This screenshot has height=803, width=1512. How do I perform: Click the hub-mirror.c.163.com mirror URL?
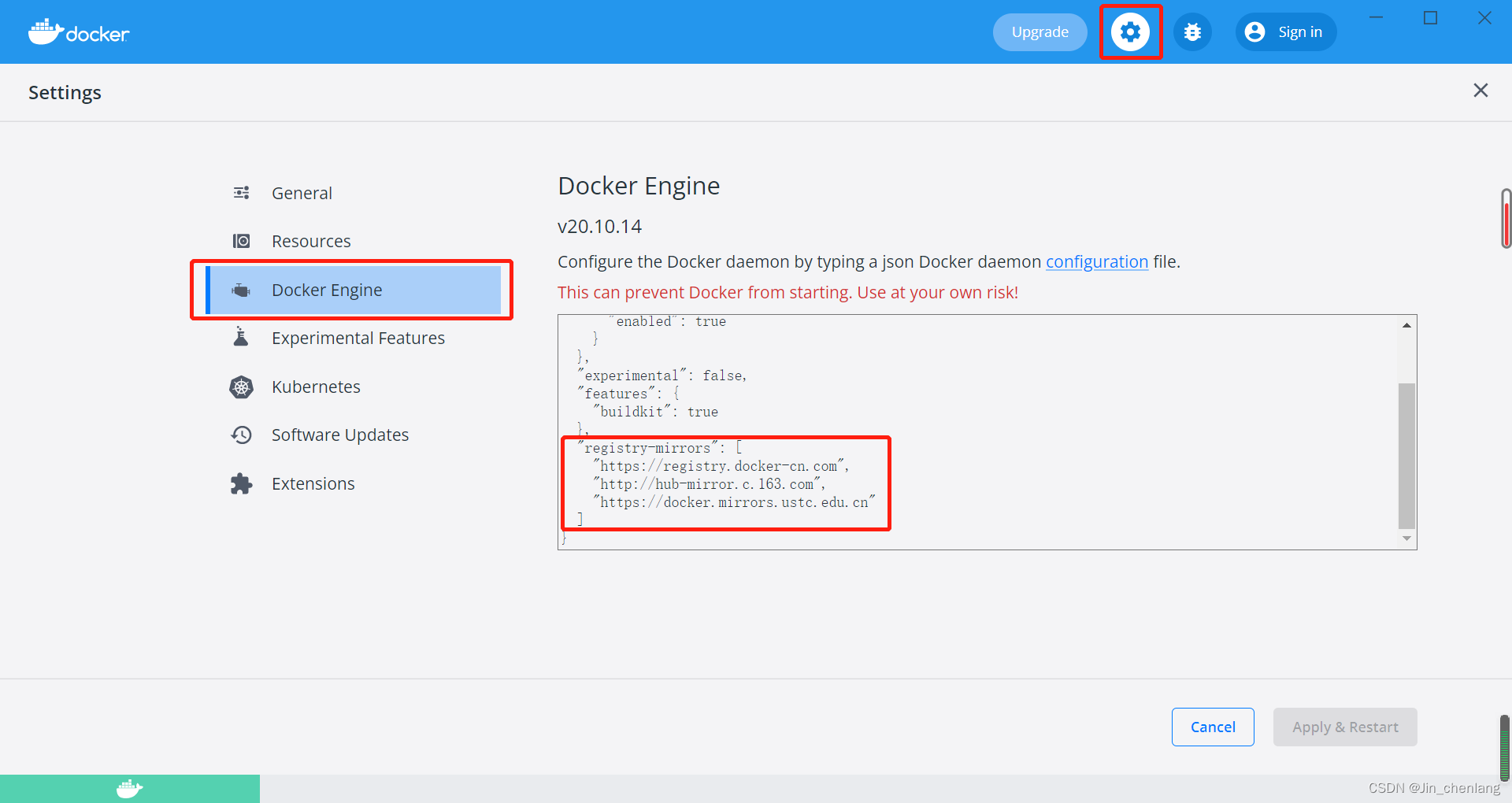point(707,484)
